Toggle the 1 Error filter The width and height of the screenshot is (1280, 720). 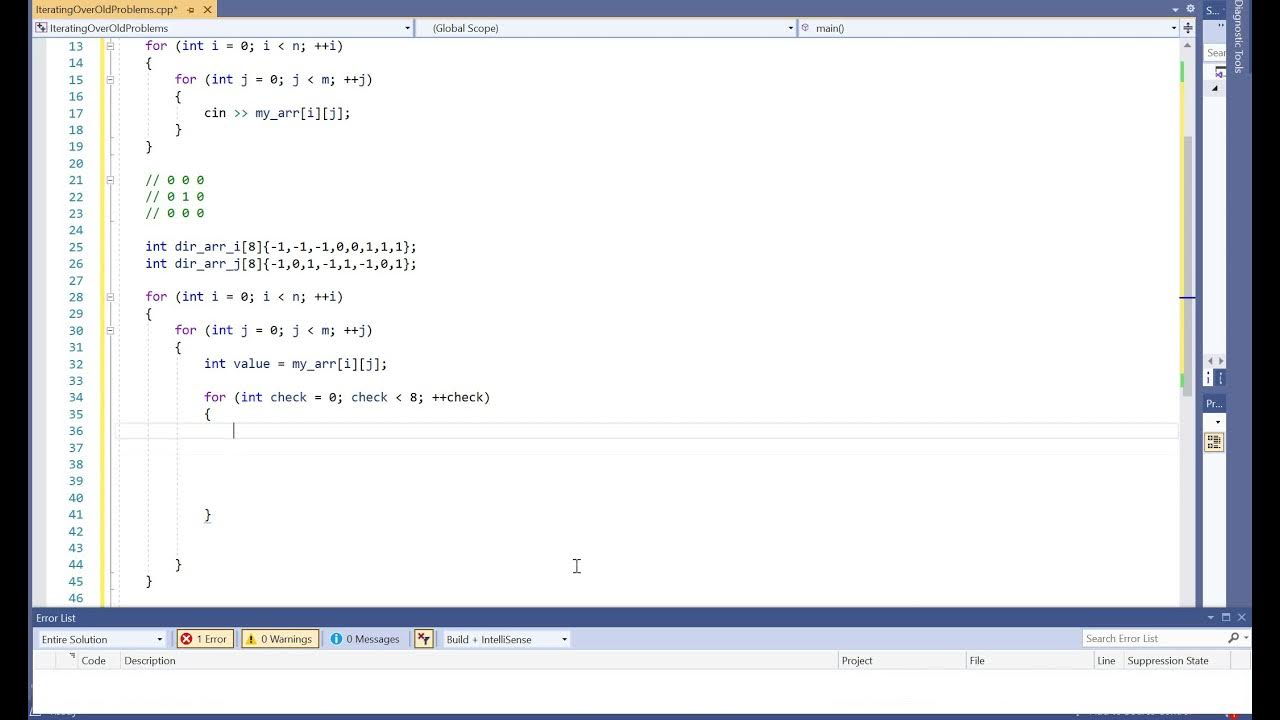click(204, 639)
